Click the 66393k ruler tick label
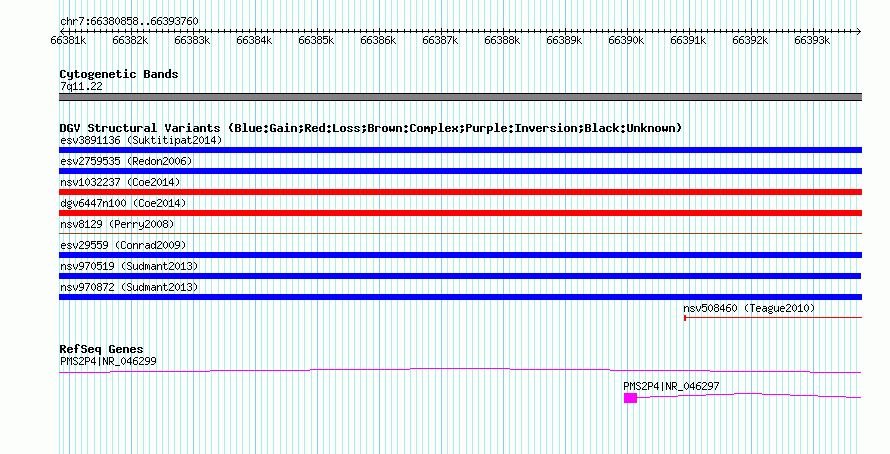This screenshot has height=454, width=890. (812, 41)
